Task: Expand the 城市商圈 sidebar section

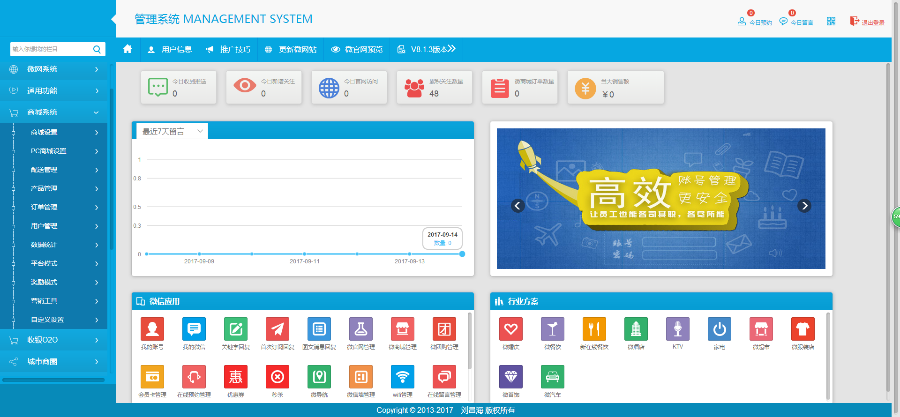Action: pyautogui.click(x=55, y=362)
